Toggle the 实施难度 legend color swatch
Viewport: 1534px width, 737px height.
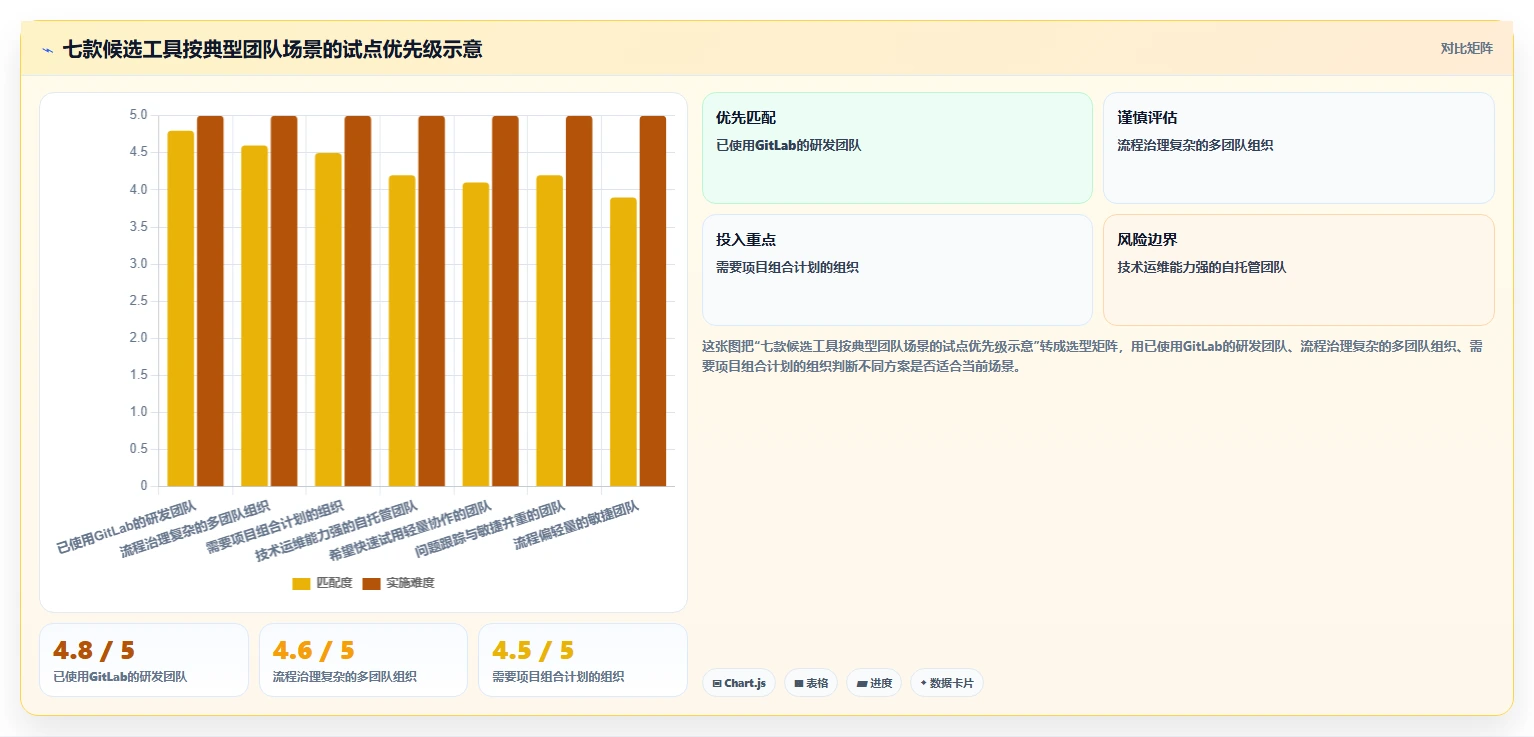point(371,583)
